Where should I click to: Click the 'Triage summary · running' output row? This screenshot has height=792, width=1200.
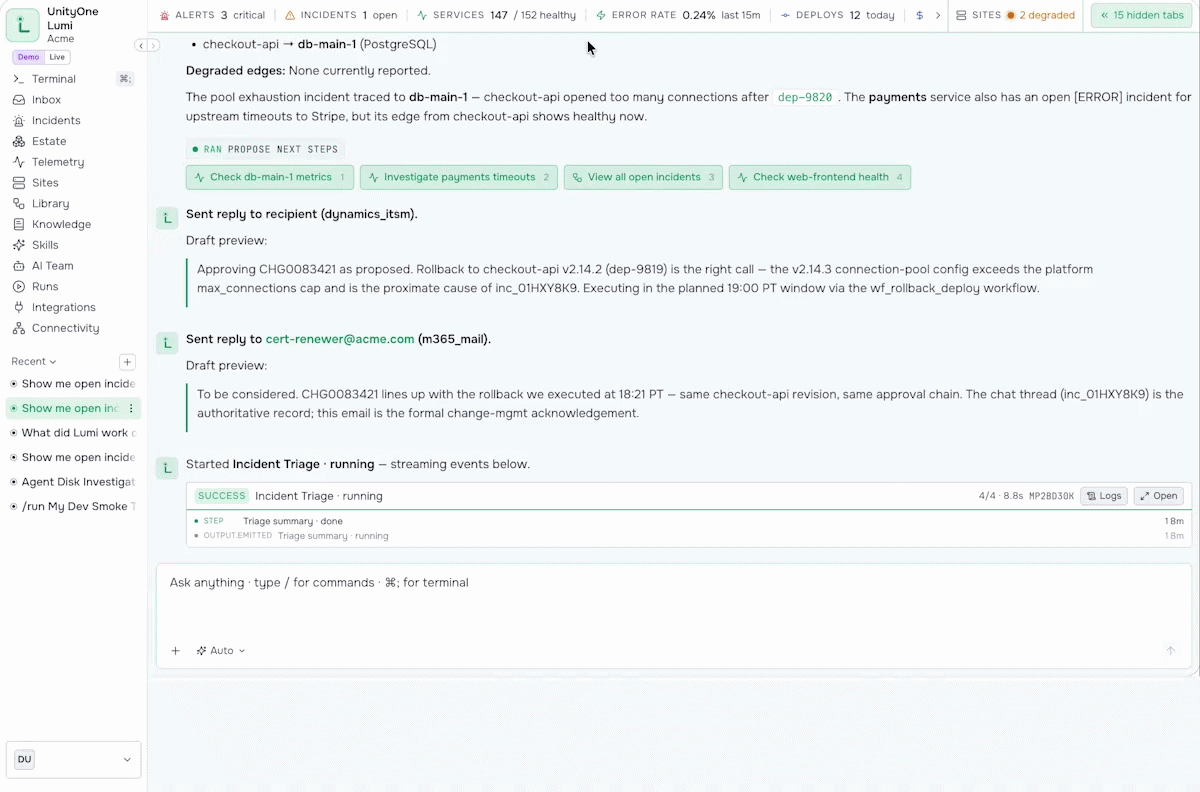pyautogui.click(x=689, y=536)
